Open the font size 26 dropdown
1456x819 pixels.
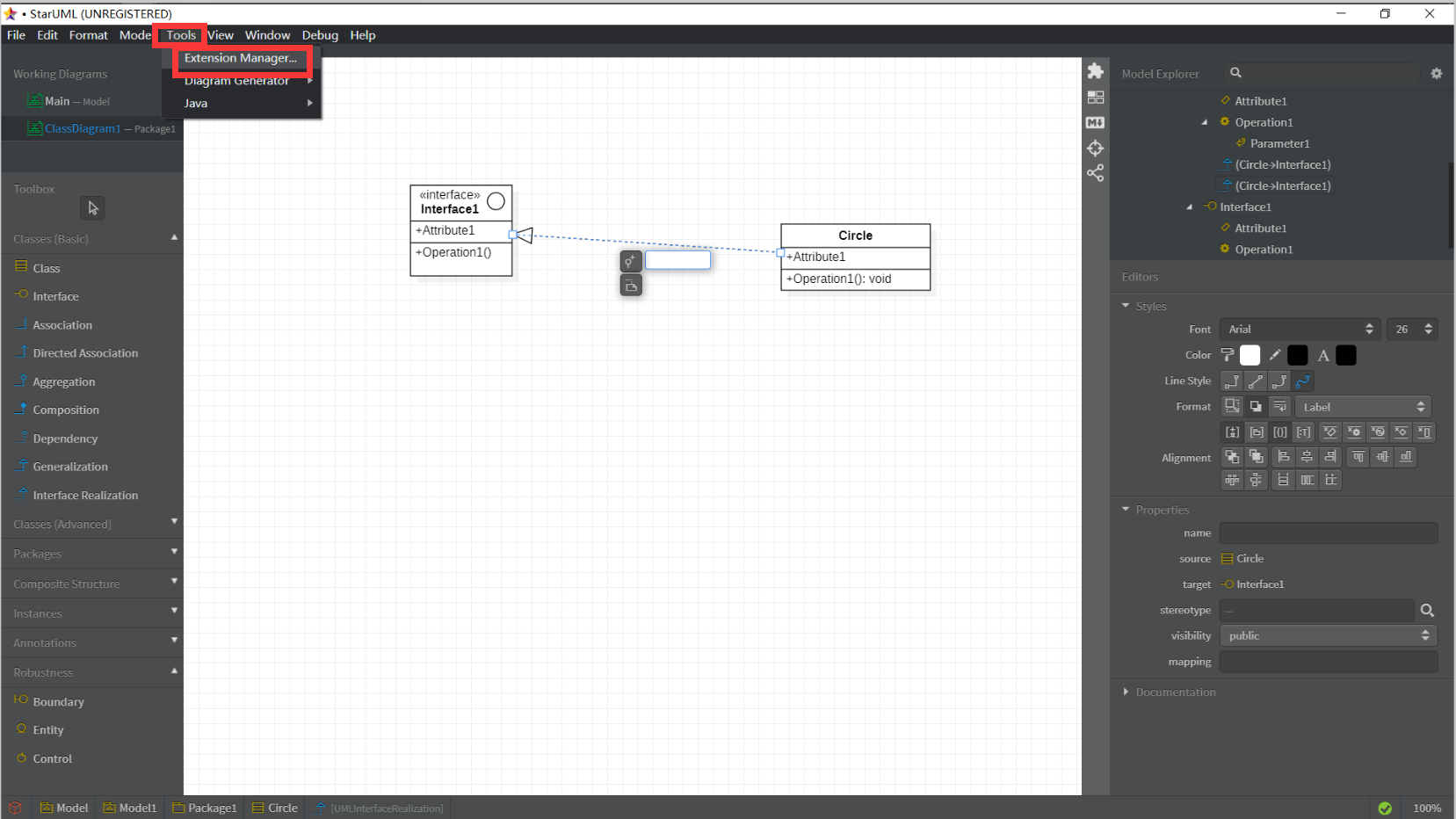pos(1412,330)
